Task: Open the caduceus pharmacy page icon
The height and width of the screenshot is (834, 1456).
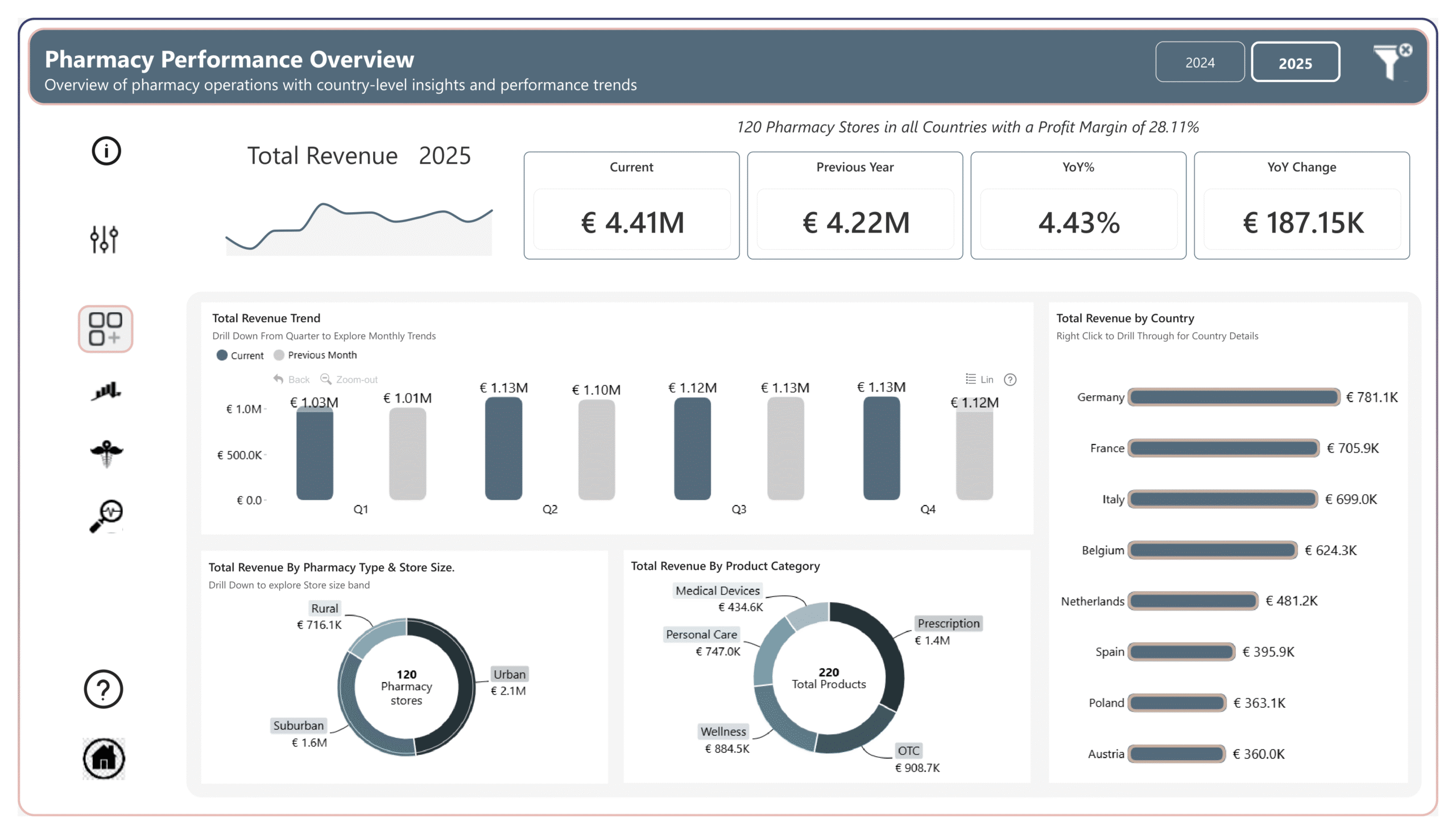Action: (x=106, y=453)
